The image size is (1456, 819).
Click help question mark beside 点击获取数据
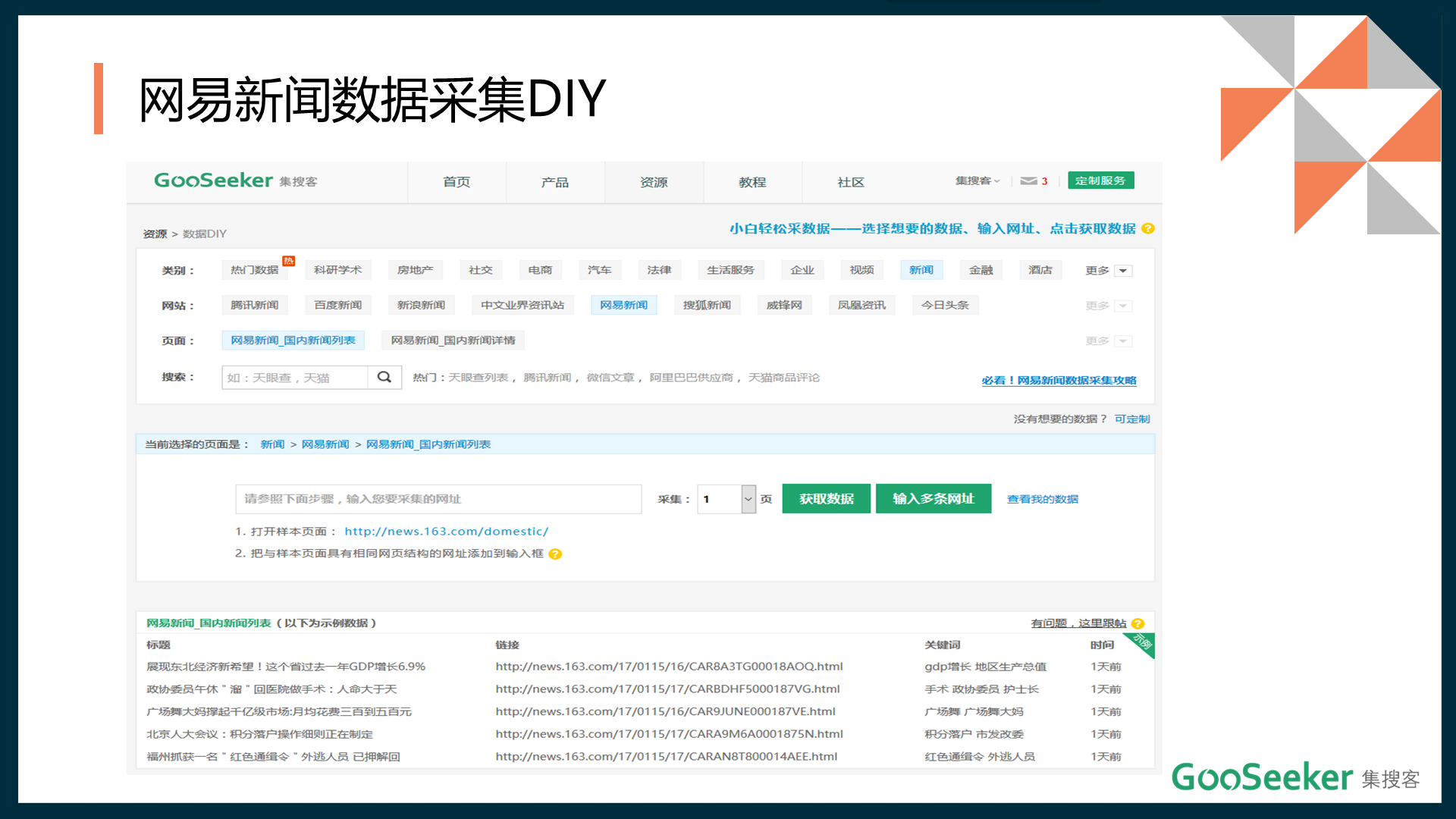tap(1148, 228)
